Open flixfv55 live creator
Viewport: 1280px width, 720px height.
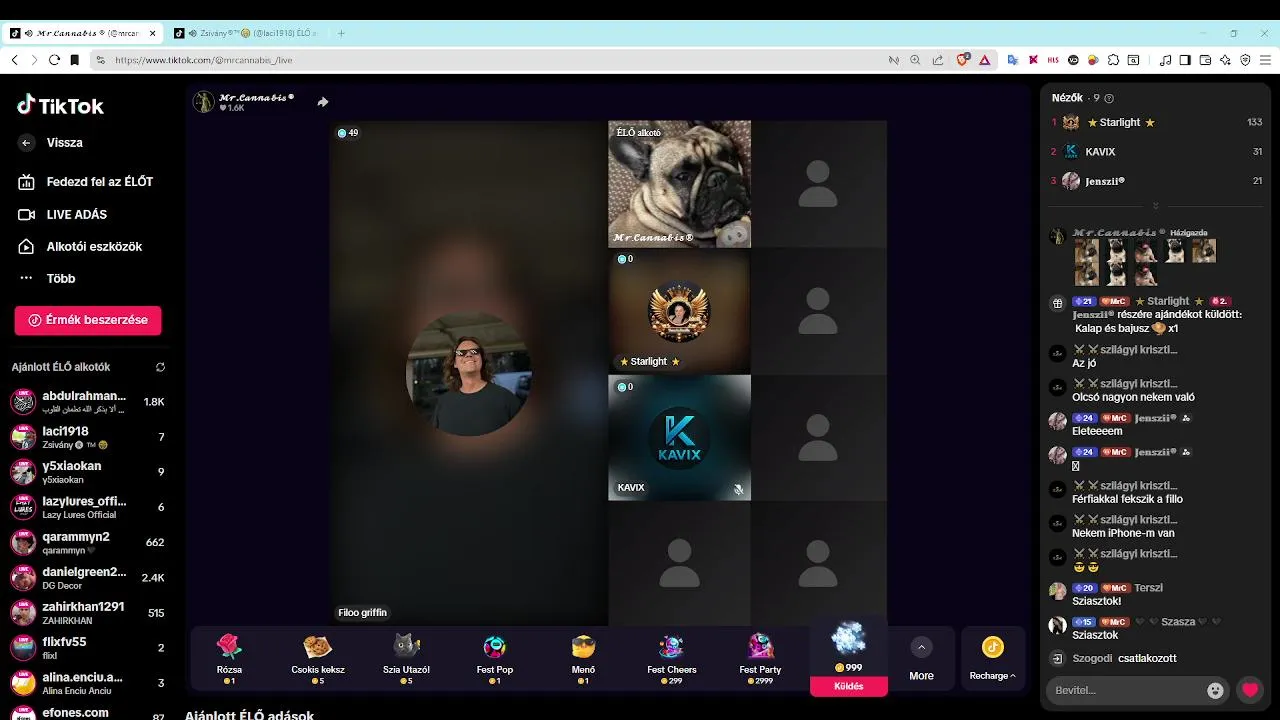pos(88,648)
